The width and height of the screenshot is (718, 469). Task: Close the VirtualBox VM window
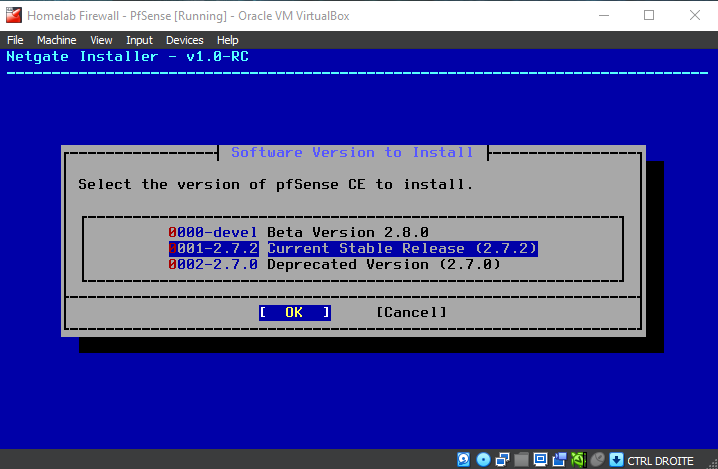click(x=695, y=15)
